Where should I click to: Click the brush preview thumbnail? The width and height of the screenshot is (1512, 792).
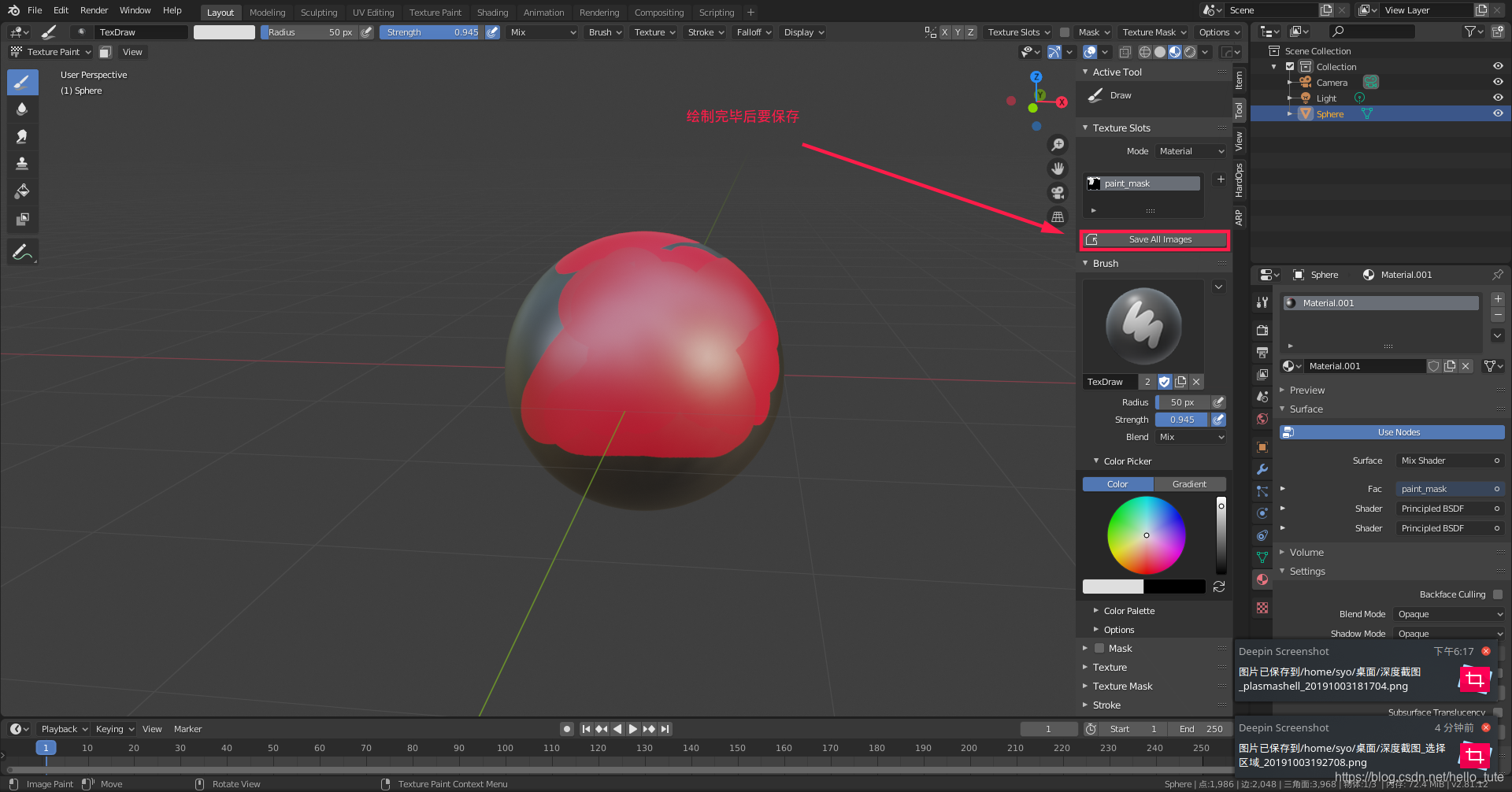[1143, 326]
